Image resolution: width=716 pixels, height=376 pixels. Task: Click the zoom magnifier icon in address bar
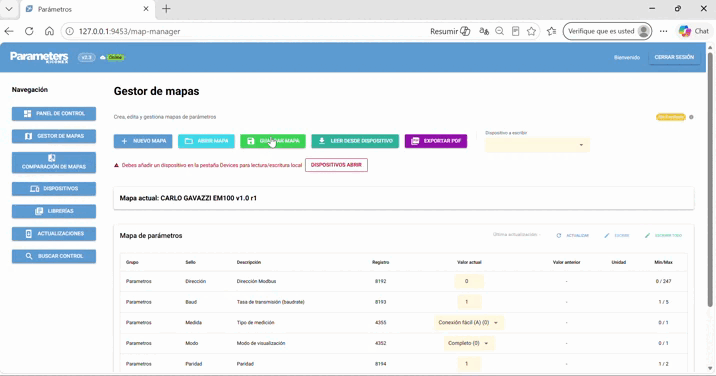tap(500, 31)
